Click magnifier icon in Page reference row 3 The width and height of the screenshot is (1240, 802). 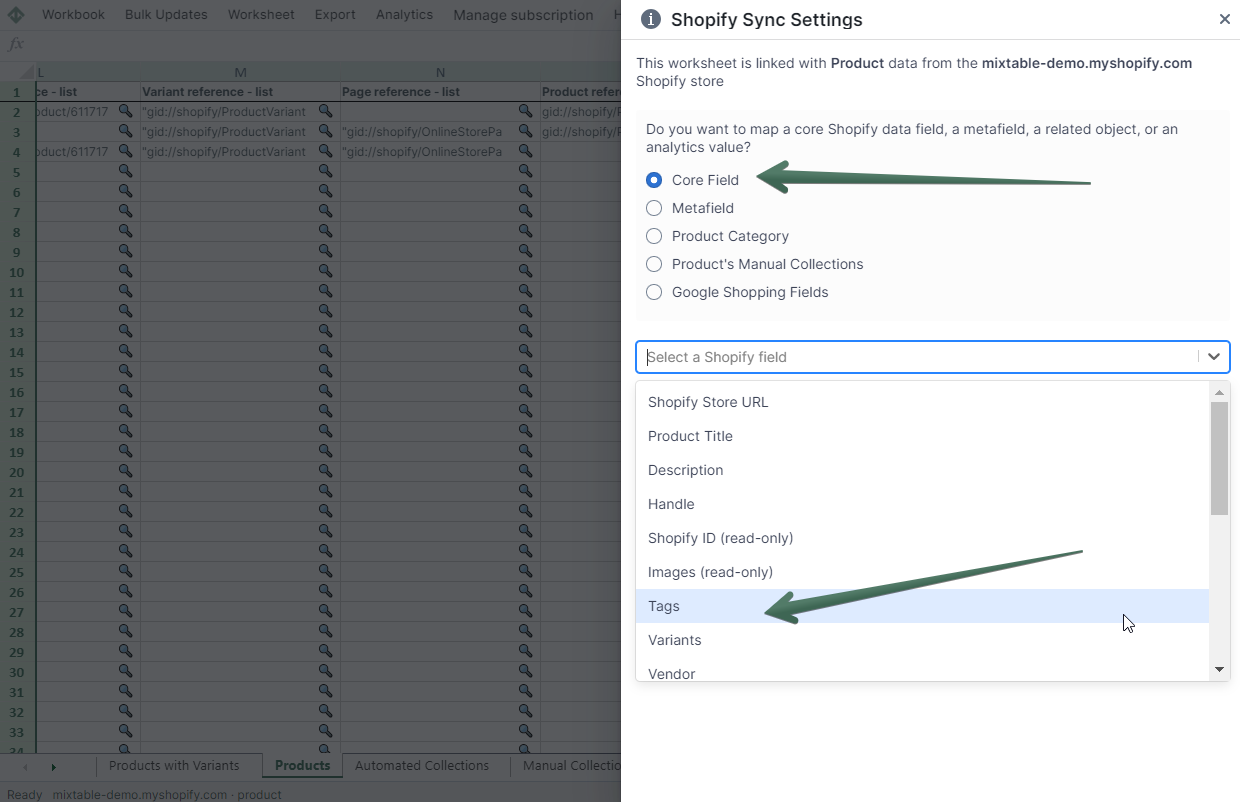pyautogui.click(x=525, y=131)
